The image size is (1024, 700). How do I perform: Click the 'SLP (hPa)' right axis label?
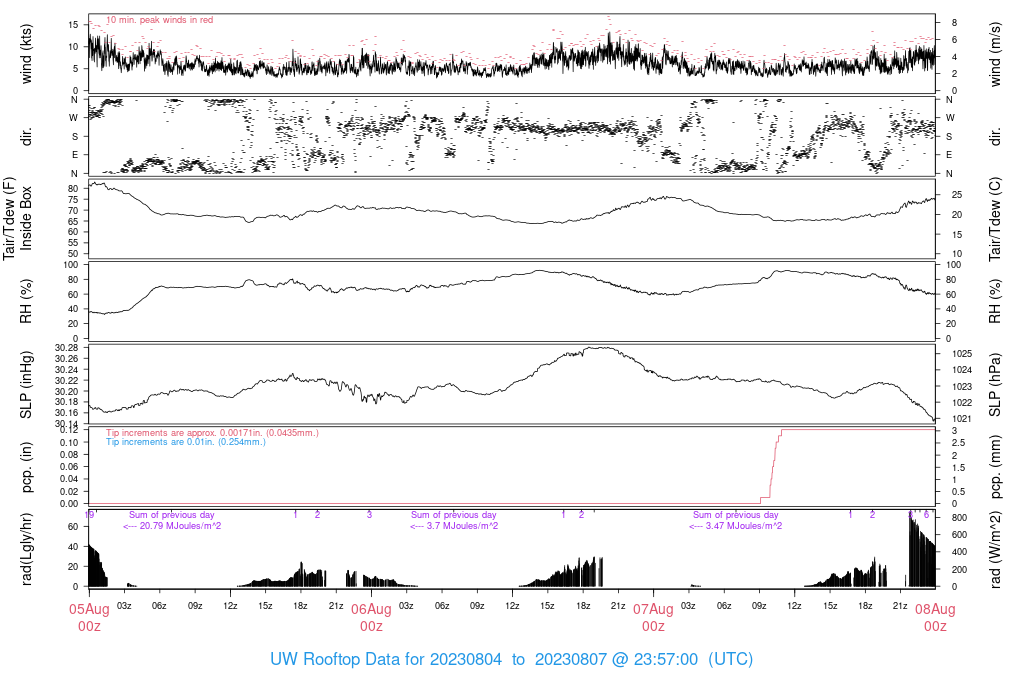[x=995, y=385]
